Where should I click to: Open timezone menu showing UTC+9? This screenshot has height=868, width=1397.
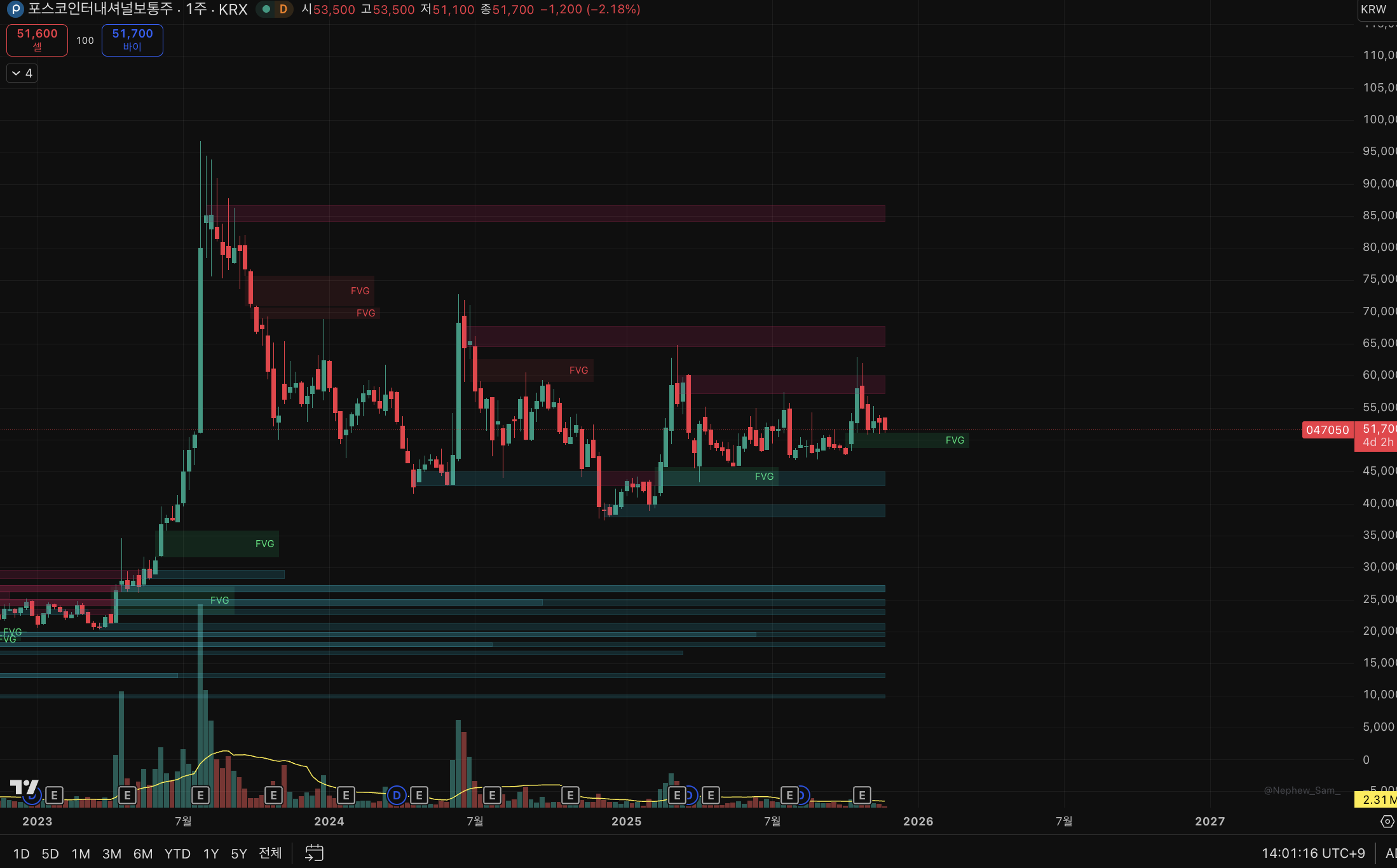tap(1313, 853)
